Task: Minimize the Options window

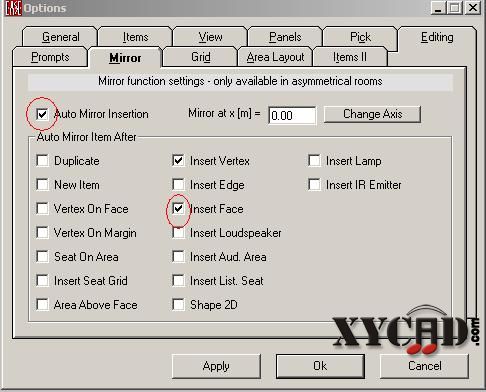Action: tap(438, 8)
